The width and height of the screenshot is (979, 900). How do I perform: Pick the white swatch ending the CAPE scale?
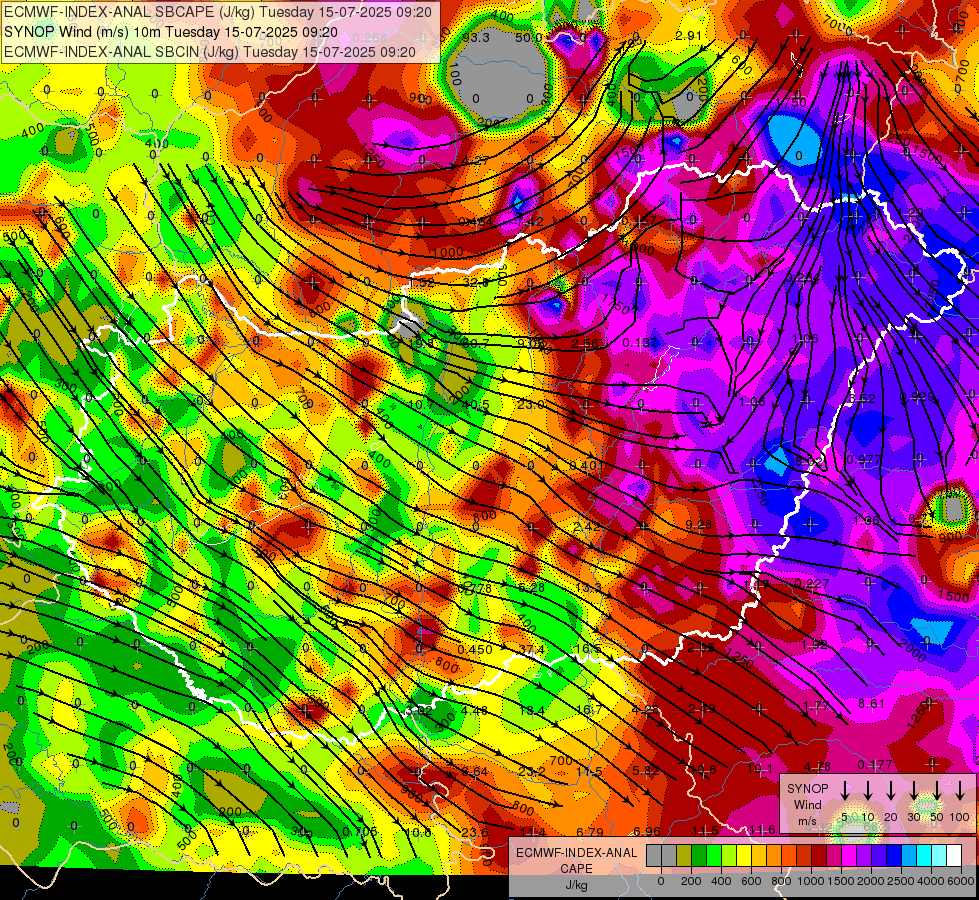(954, 856)
